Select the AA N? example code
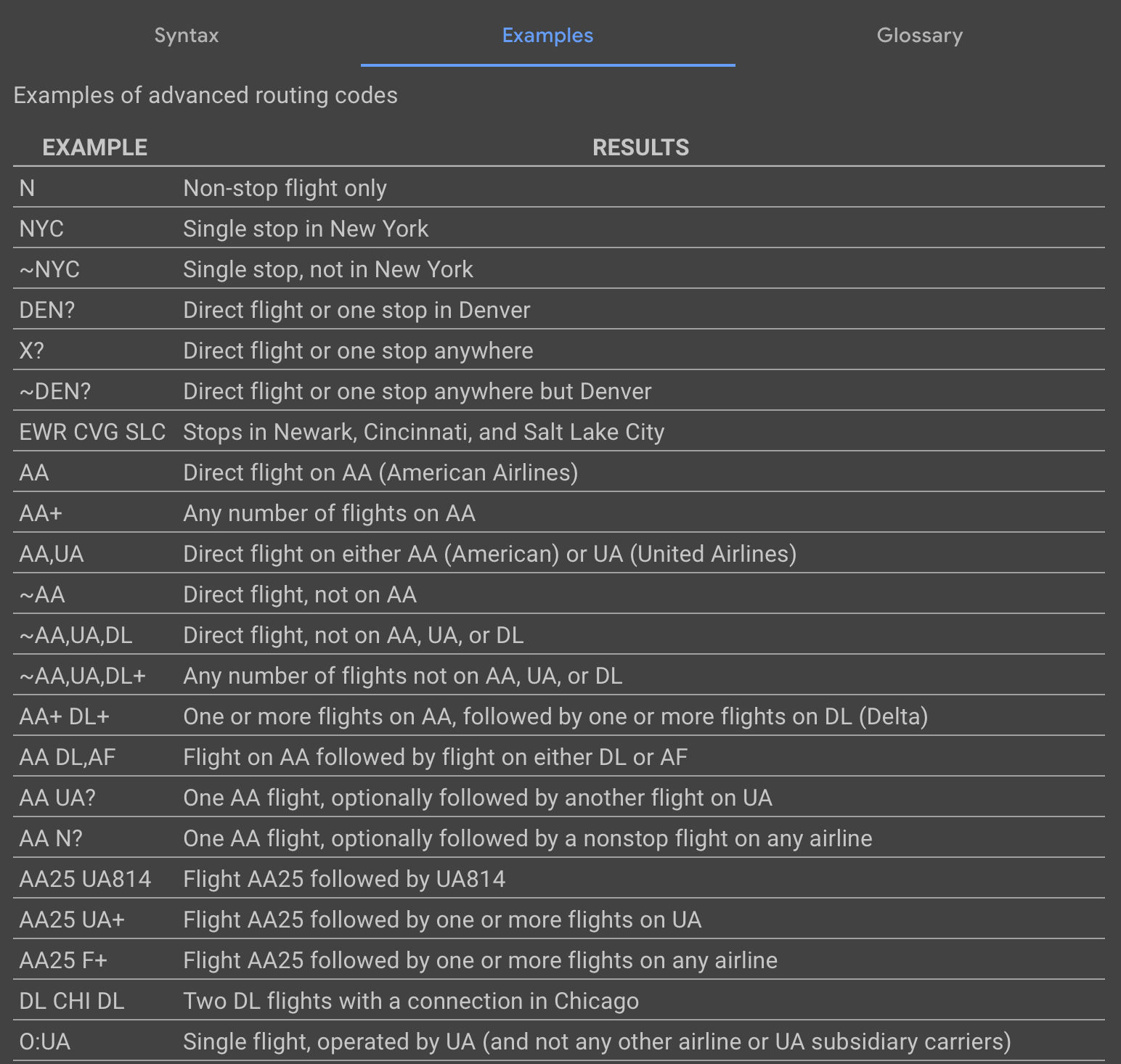 (51, 839)
